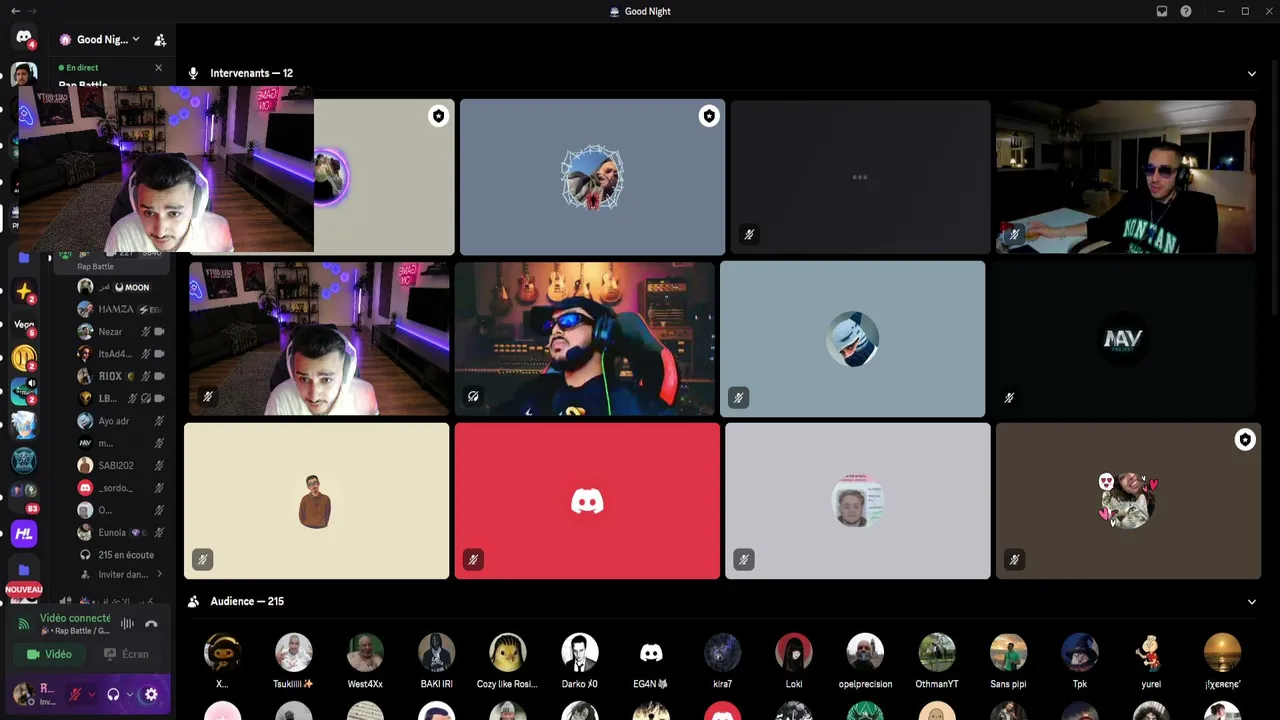Open the invite members icon beside Good Night
The image size is (1280, 720).
coord(160,40)
